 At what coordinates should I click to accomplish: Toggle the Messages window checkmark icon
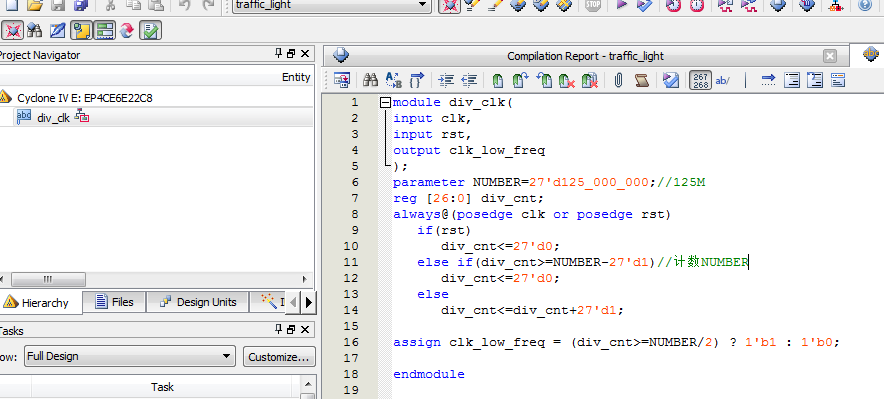click(x=150, y=30)
